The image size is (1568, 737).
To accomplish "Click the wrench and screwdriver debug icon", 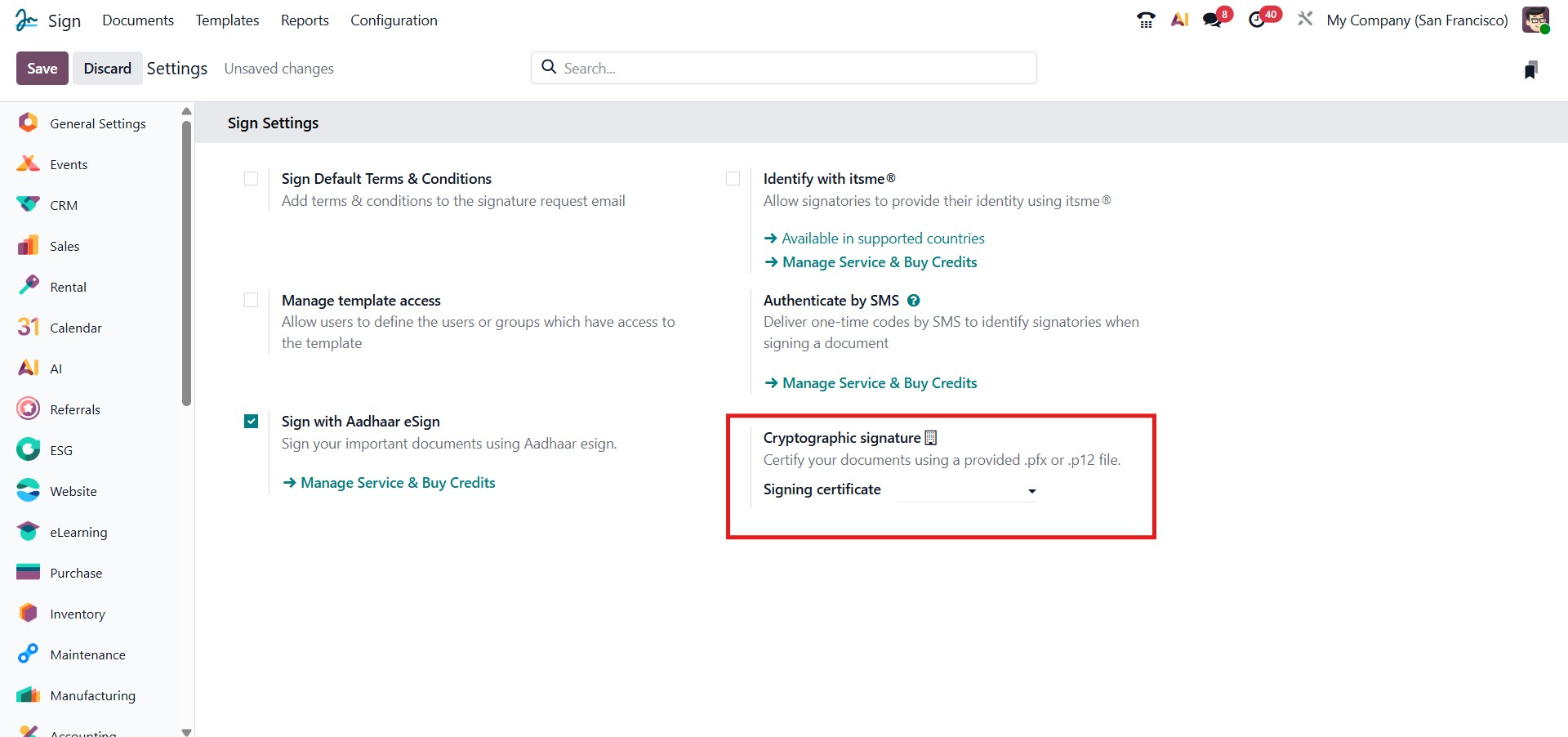I will [1305, 19].
